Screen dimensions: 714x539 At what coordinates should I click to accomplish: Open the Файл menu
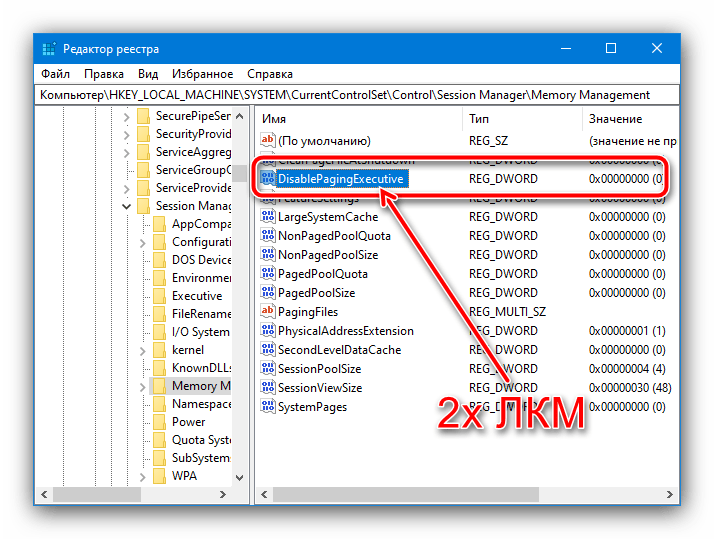pyautogui.click(x=55, y=74)
